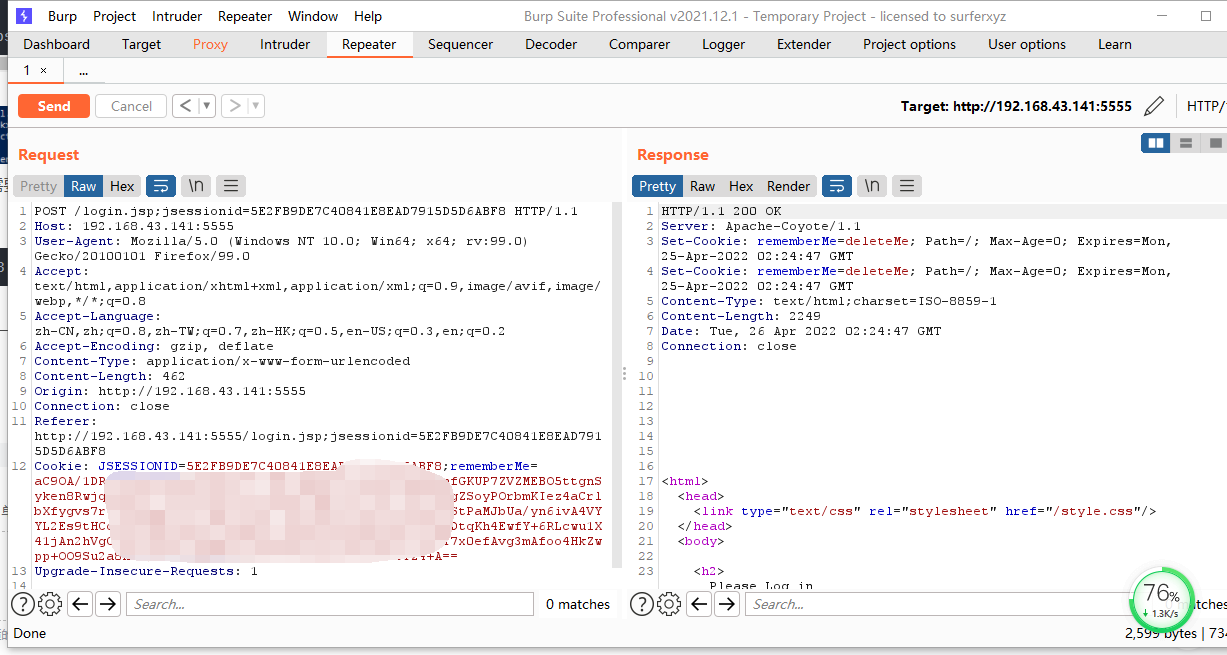Open Request search help question icon
1227x655 pixels.
22,604
